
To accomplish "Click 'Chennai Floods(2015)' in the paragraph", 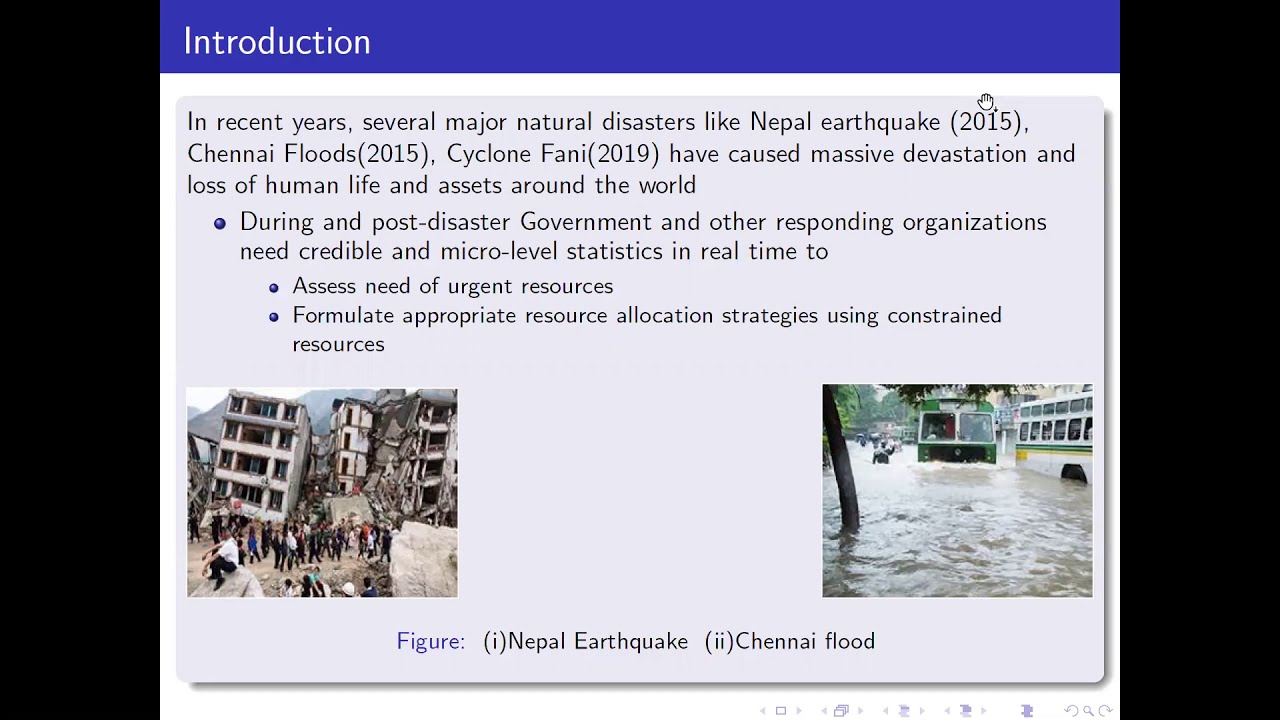I will [x=309, y=154].
